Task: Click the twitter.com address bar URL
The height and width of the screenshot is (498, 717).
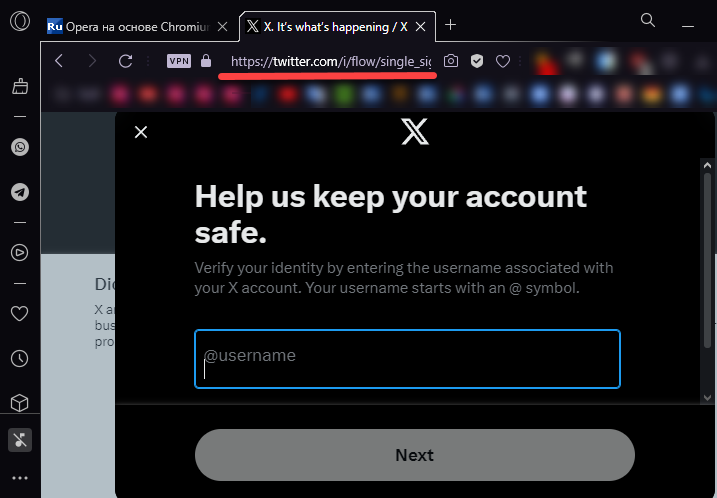Action: [x=331, y=61]
